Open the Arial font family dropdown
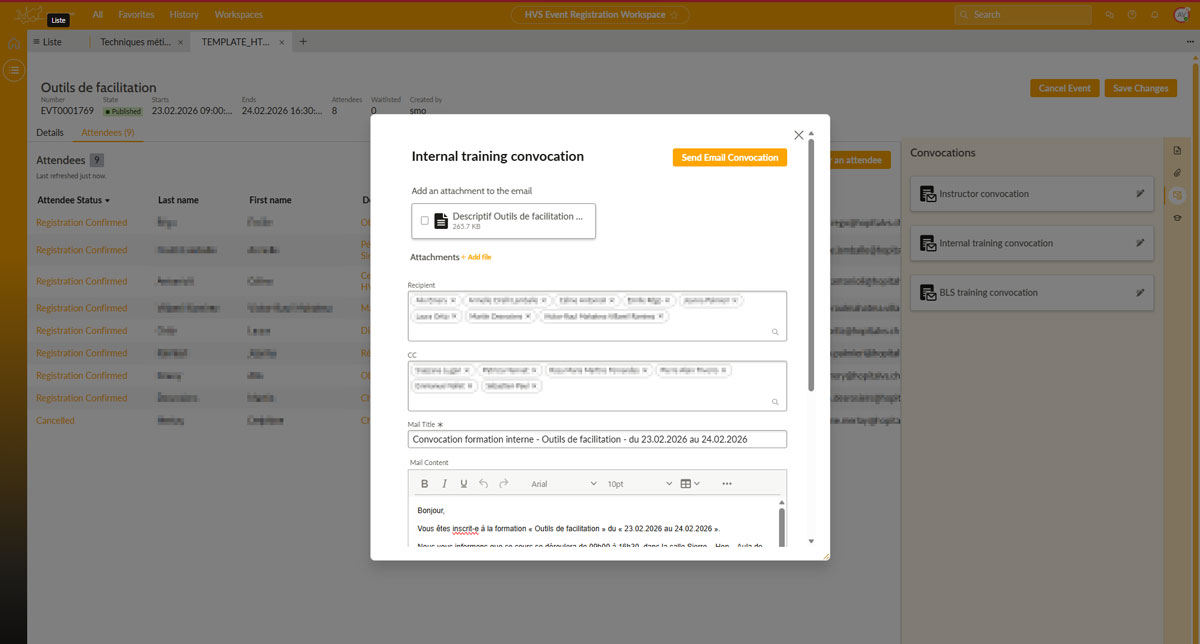This screenshot has width=1200, height=644. pos(563,484)
